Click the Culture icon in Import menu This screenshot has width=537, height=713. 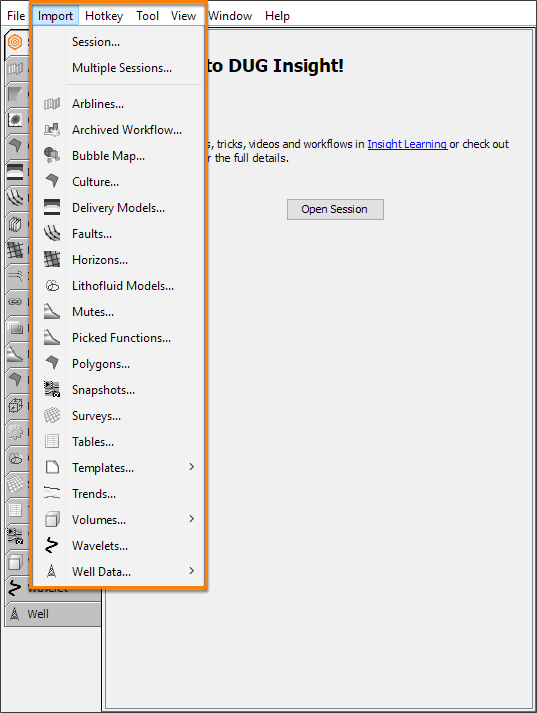pyautogui.click(x=52, y=181)
